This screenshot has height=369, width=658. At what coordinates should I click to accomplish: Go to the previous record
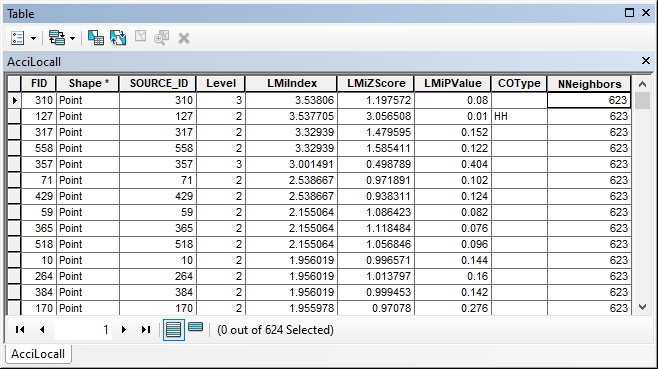pyautogui.click(x=42, y=330)
